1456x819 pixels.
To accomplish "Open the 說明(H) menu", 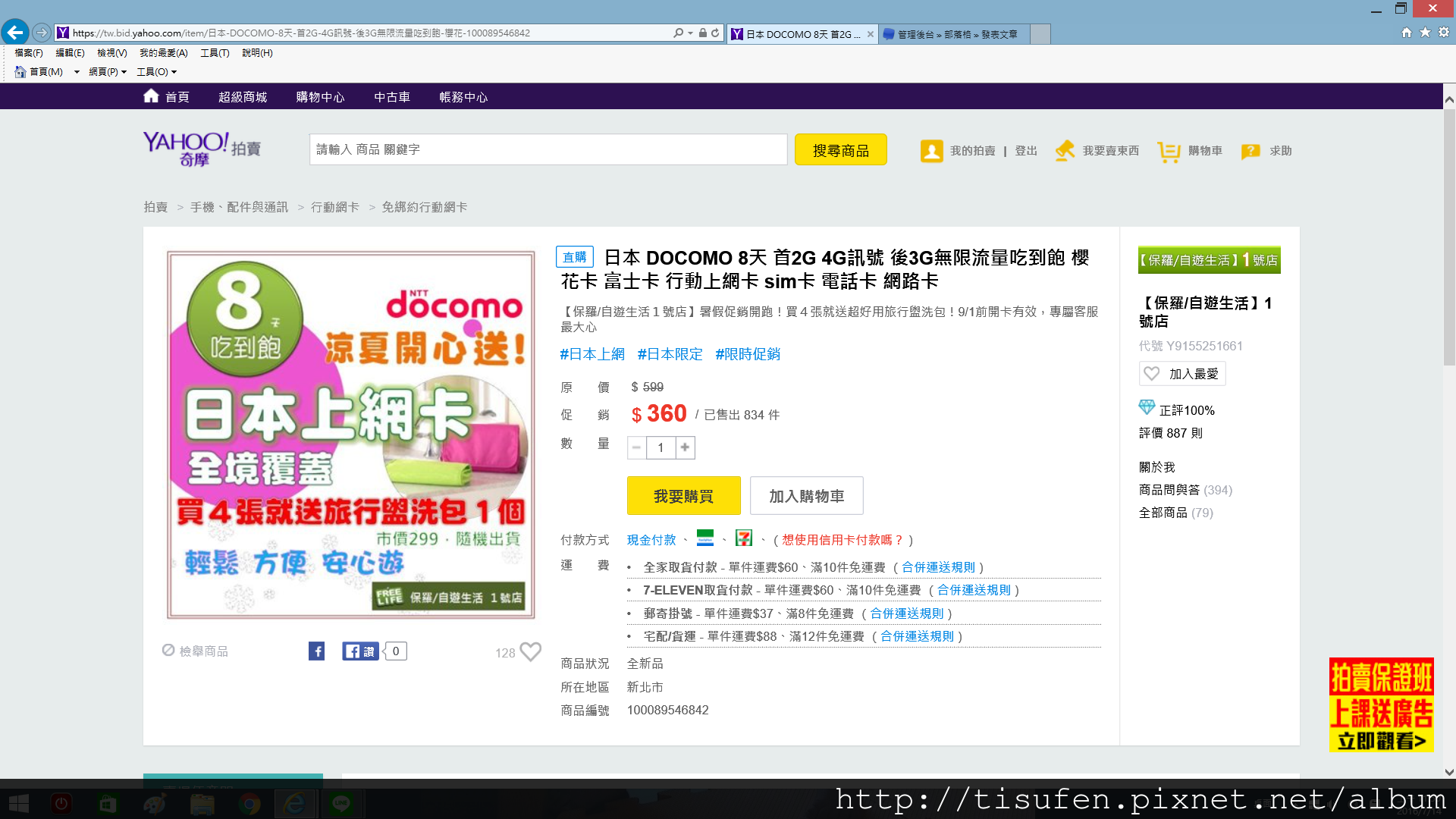I will pyautogui.click(x=257, y=53).
